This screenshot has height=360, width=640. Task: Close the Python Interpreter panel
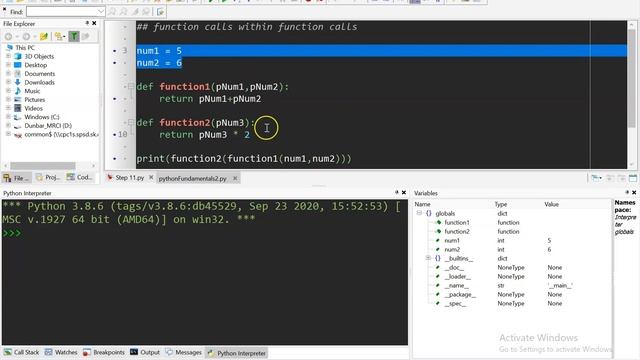pyautogui.click(x=404, y=192)
